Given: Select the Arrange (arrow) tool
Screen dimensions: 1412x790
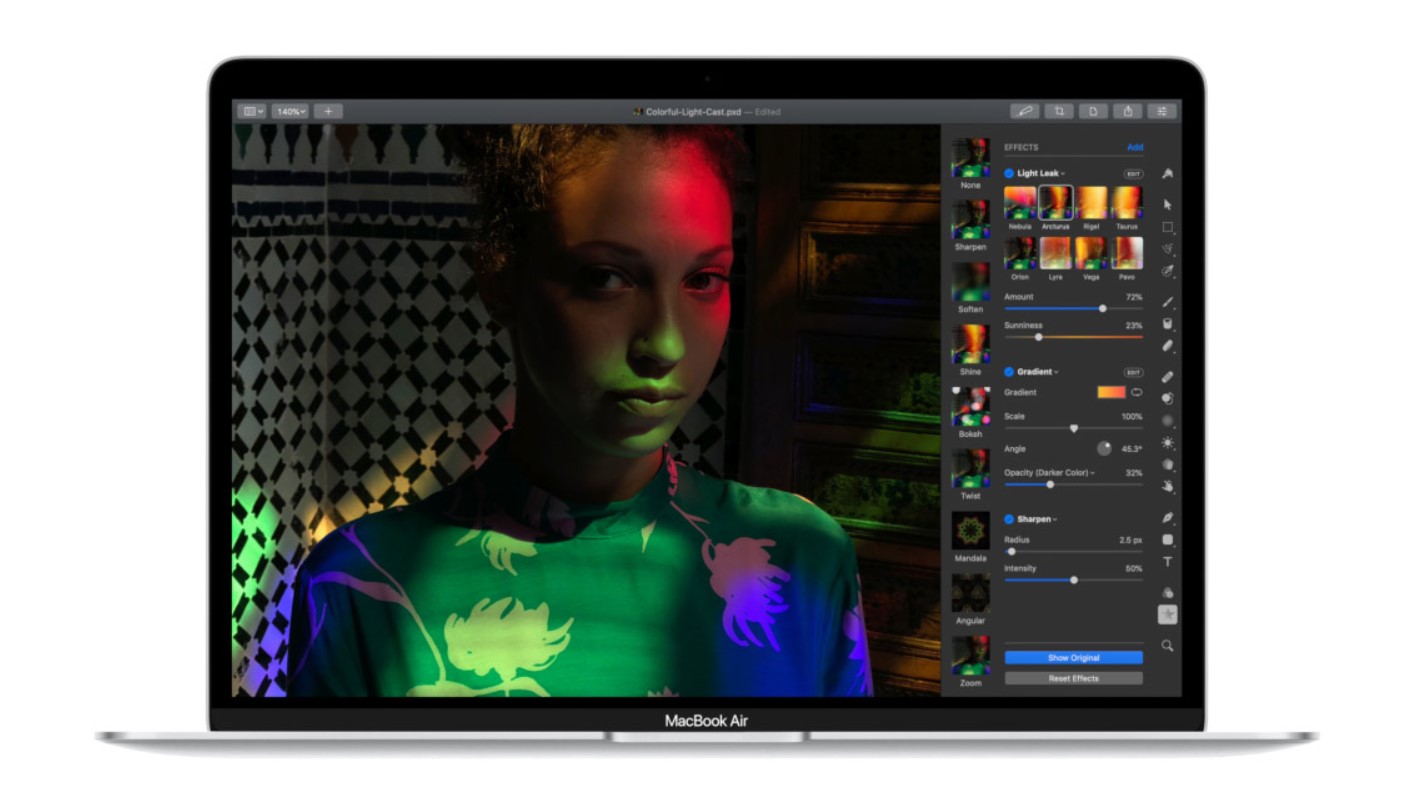Looking at the screenshot, I should pos(1167,205).
